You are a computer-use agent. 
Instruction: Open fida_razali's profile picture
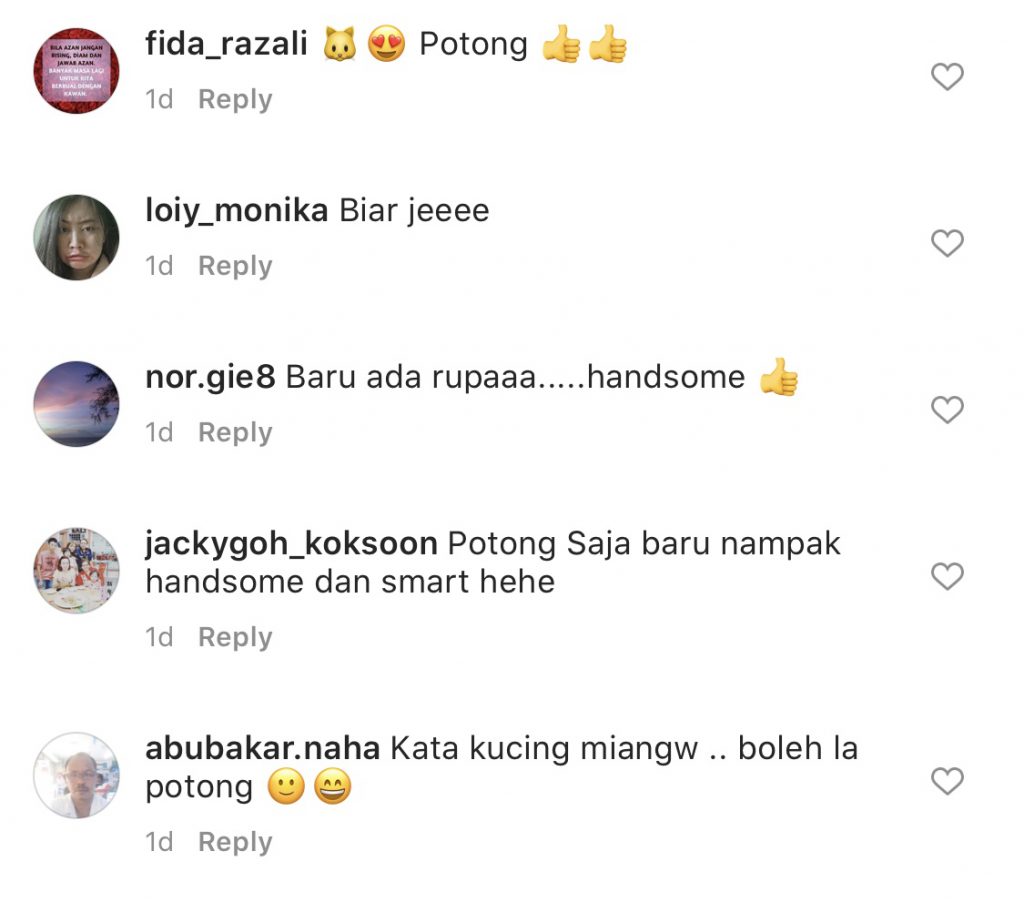tap(76, 71)
